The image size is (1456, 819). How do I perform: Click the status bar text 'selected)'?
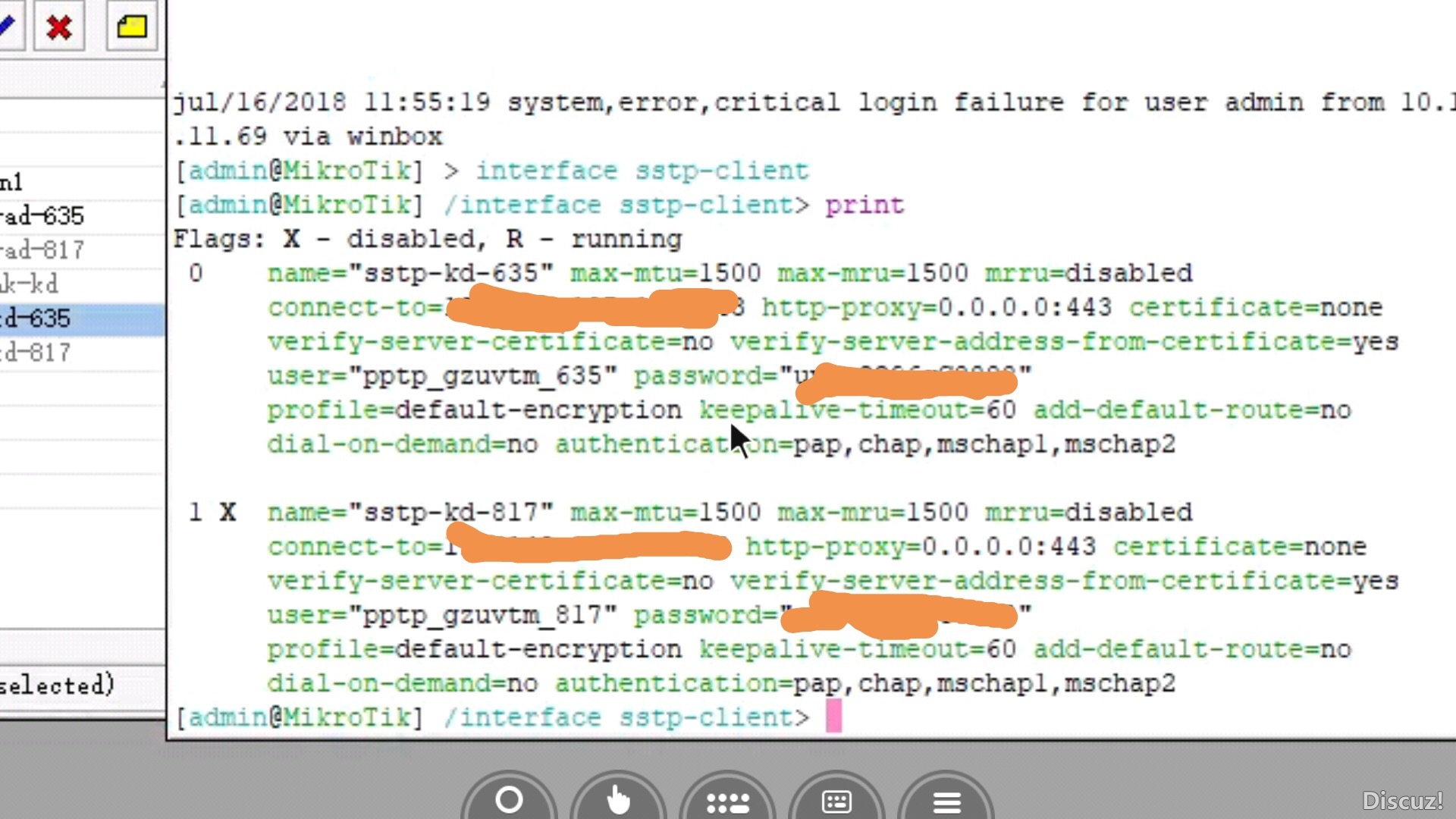pos(57,686)
